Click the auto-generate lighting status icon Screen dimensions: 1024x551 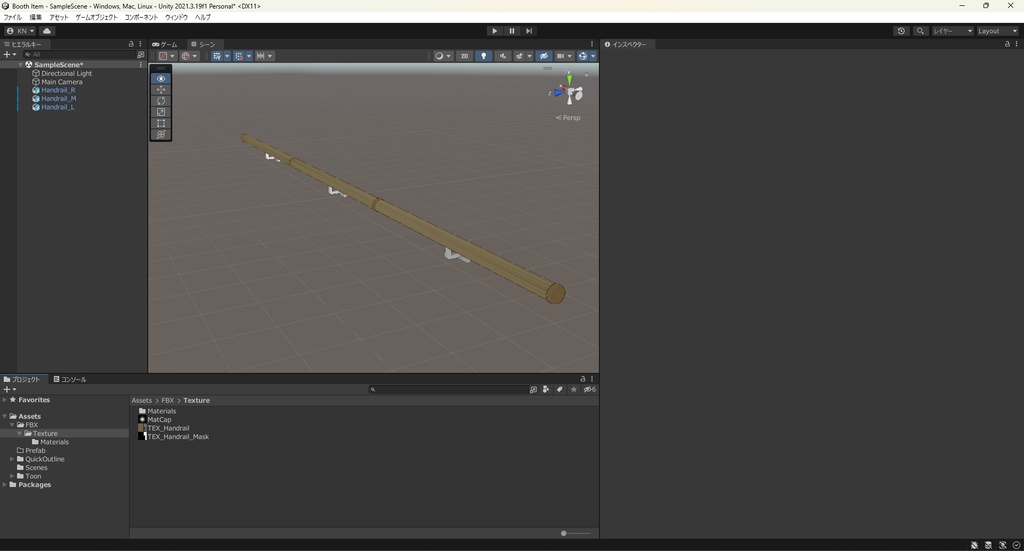click(1002, 545)
